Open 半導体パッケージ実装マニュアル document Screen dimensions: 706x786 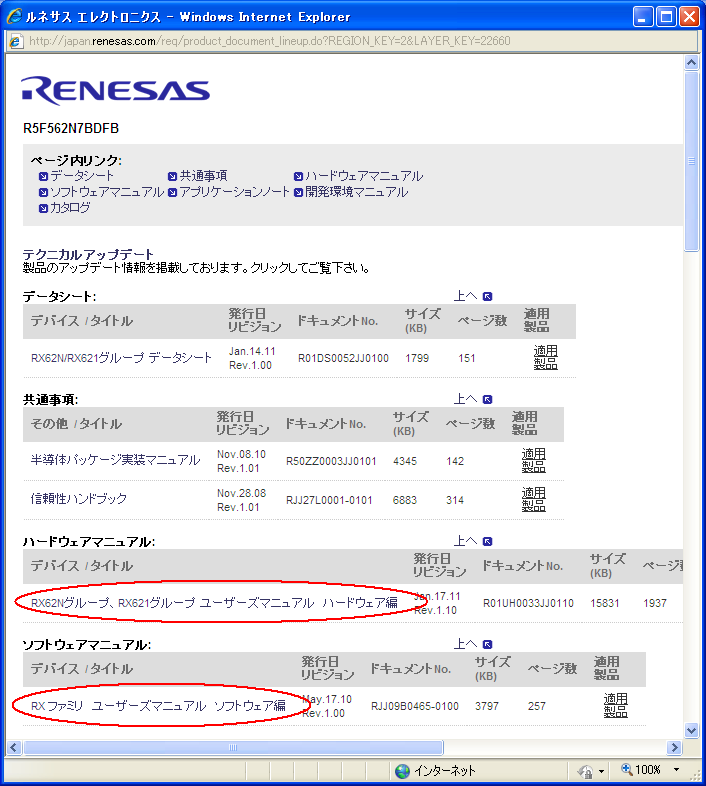pos(115,460)
